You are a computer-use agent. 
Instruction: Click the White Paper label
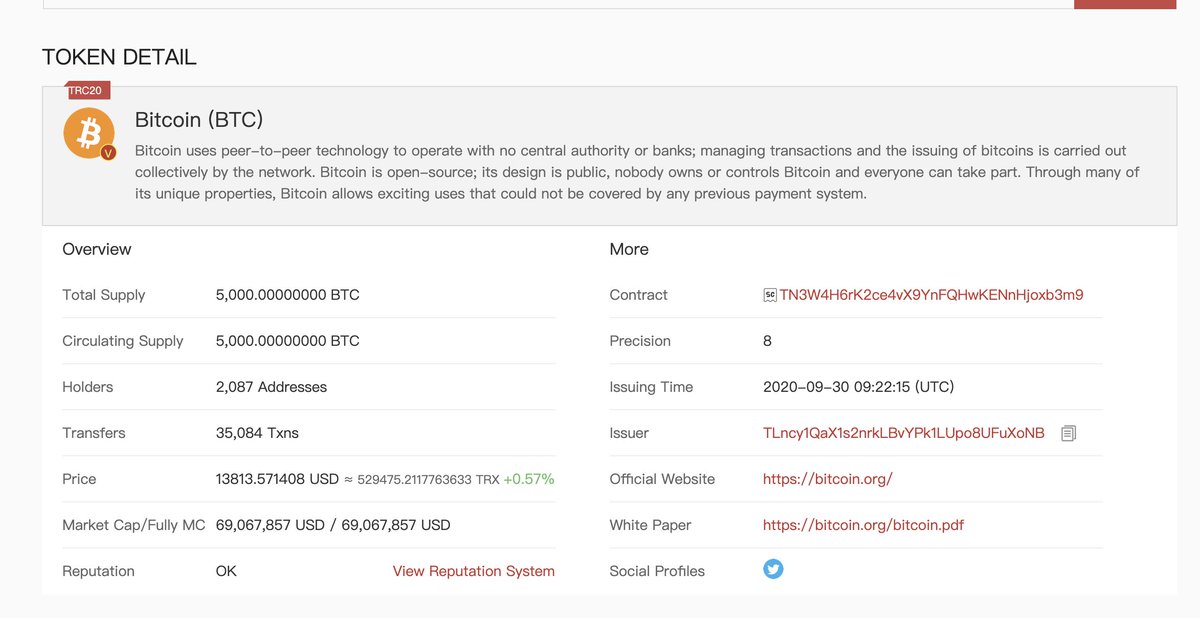pos(651,525)
